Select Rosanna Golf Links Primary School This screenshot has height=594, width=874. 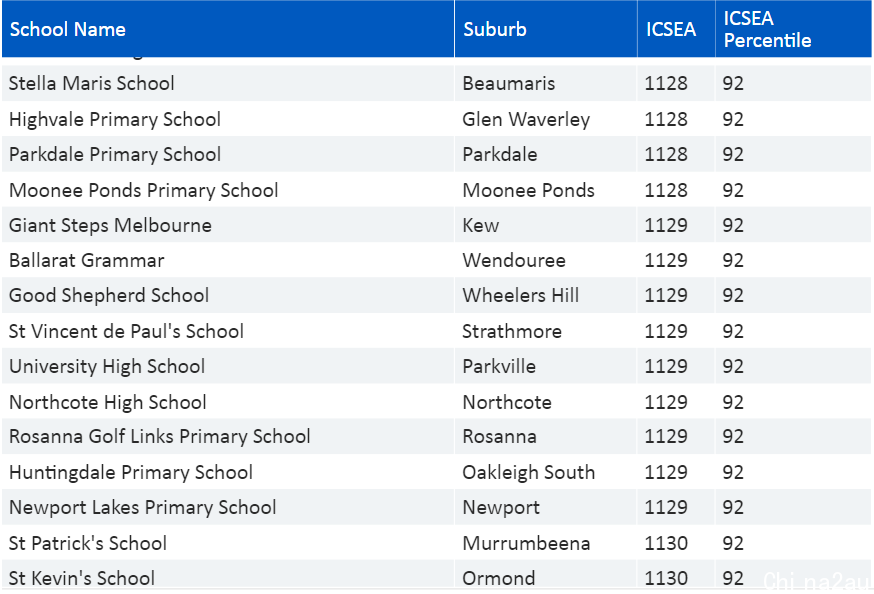click(159, 436)
